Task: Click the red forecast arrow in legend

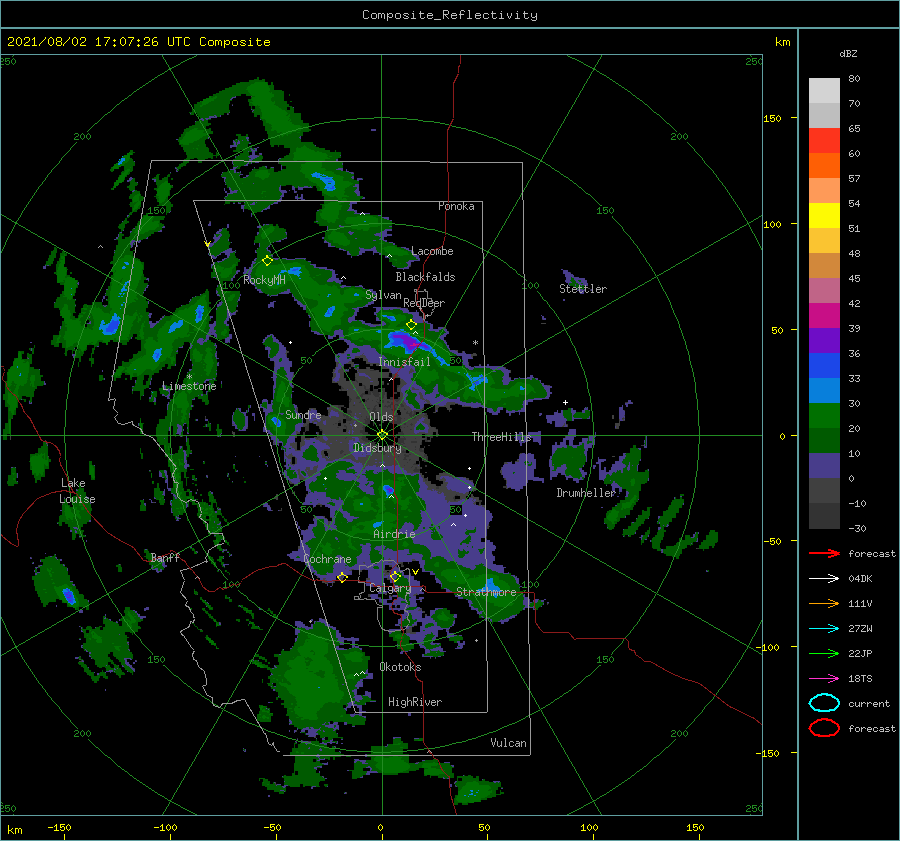Action: pyautogui.click(x=824, y=553)
